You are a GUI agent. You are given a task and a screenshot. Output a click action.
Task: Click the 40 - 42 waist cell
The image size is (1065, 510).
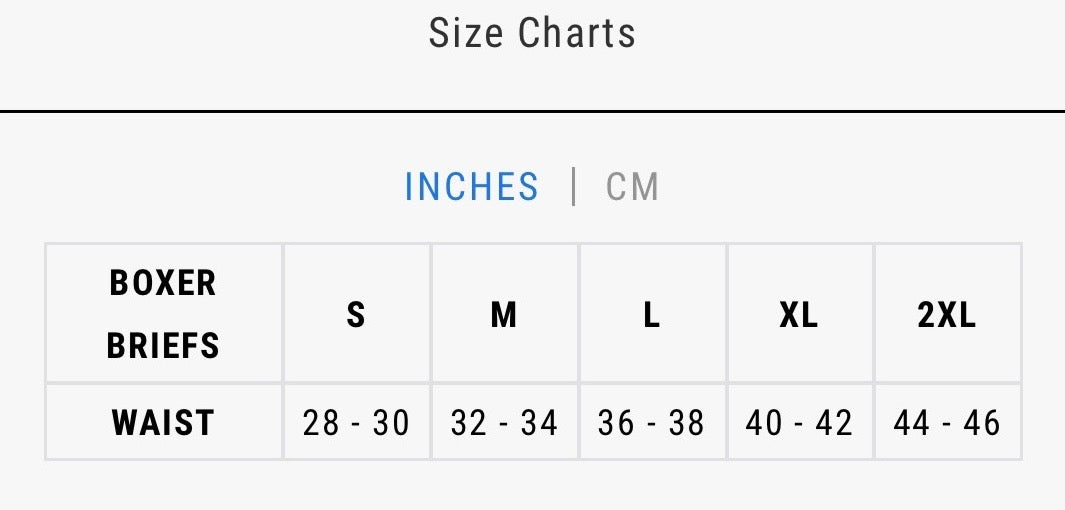[x=799, y=422]
